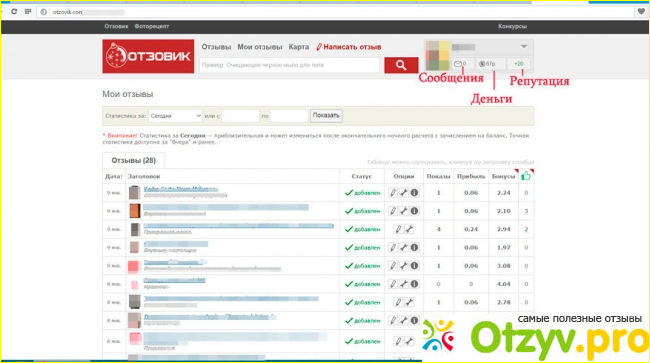Screen dimensions: 650x363
Task: Click the heart bookmark icon in address bar
Action: click(641, 12)
